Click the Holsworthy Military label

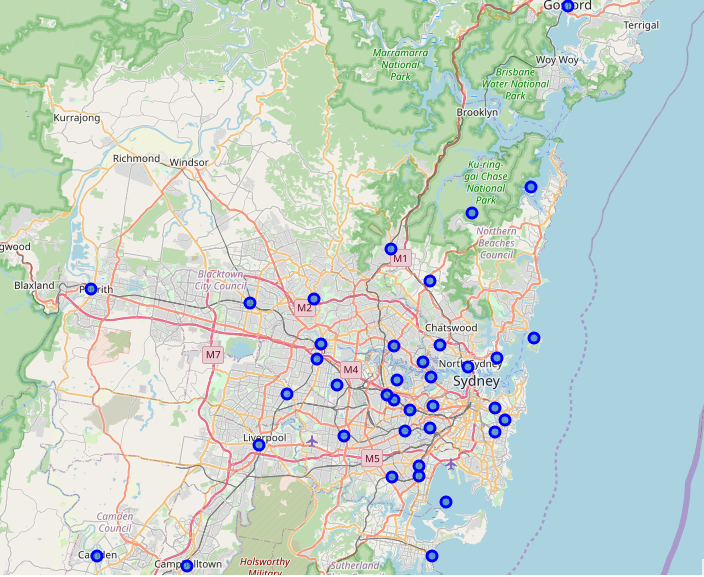264,567
